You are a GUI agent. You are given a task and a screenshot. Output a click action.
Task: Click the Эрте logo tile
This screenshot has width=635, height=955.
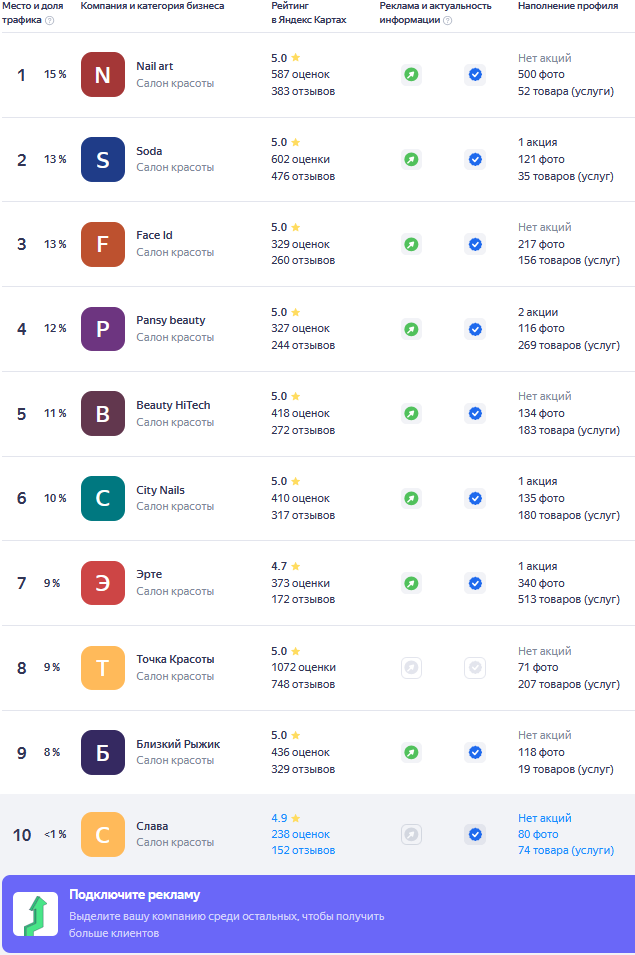click(102, 583)
